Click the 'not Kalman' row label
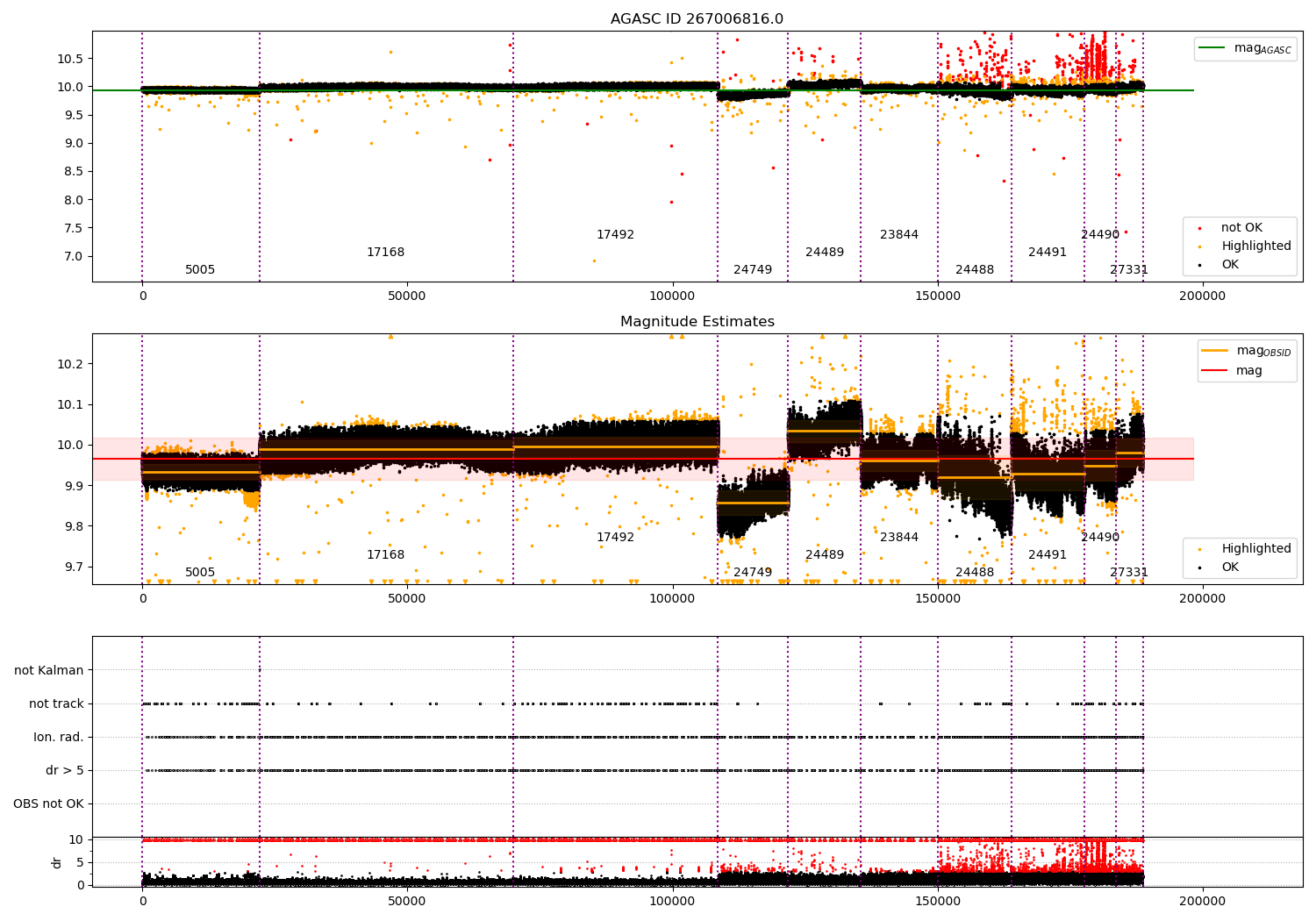 pos(49,670)
